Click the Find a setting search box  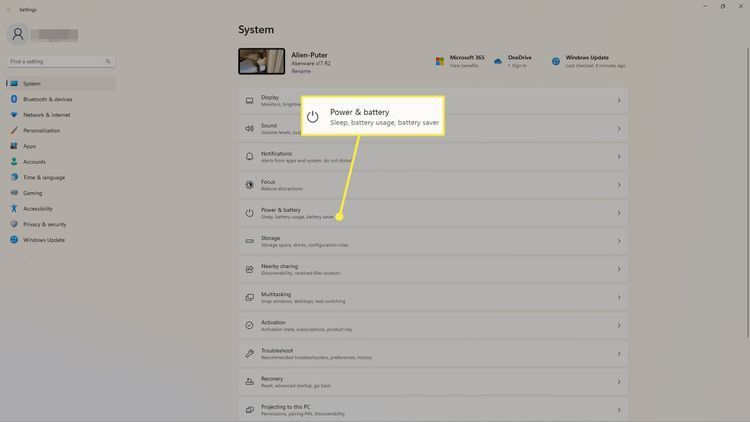click(60, 62)
